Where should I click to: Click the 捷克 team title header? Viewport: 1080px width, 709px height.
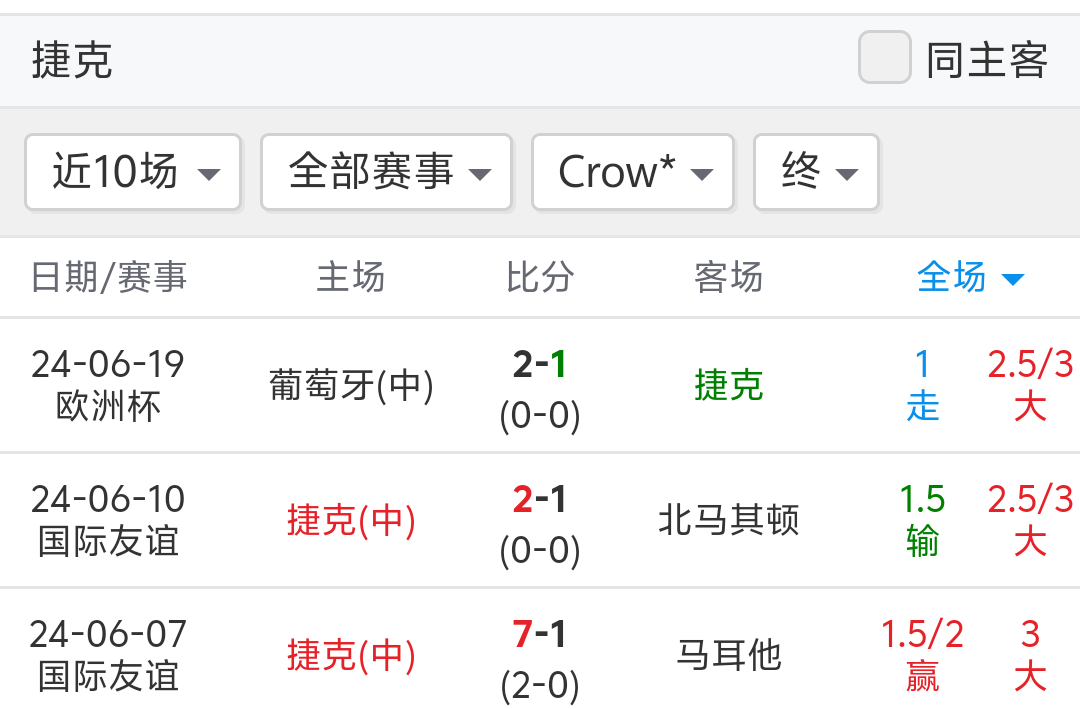coord(72,60)
